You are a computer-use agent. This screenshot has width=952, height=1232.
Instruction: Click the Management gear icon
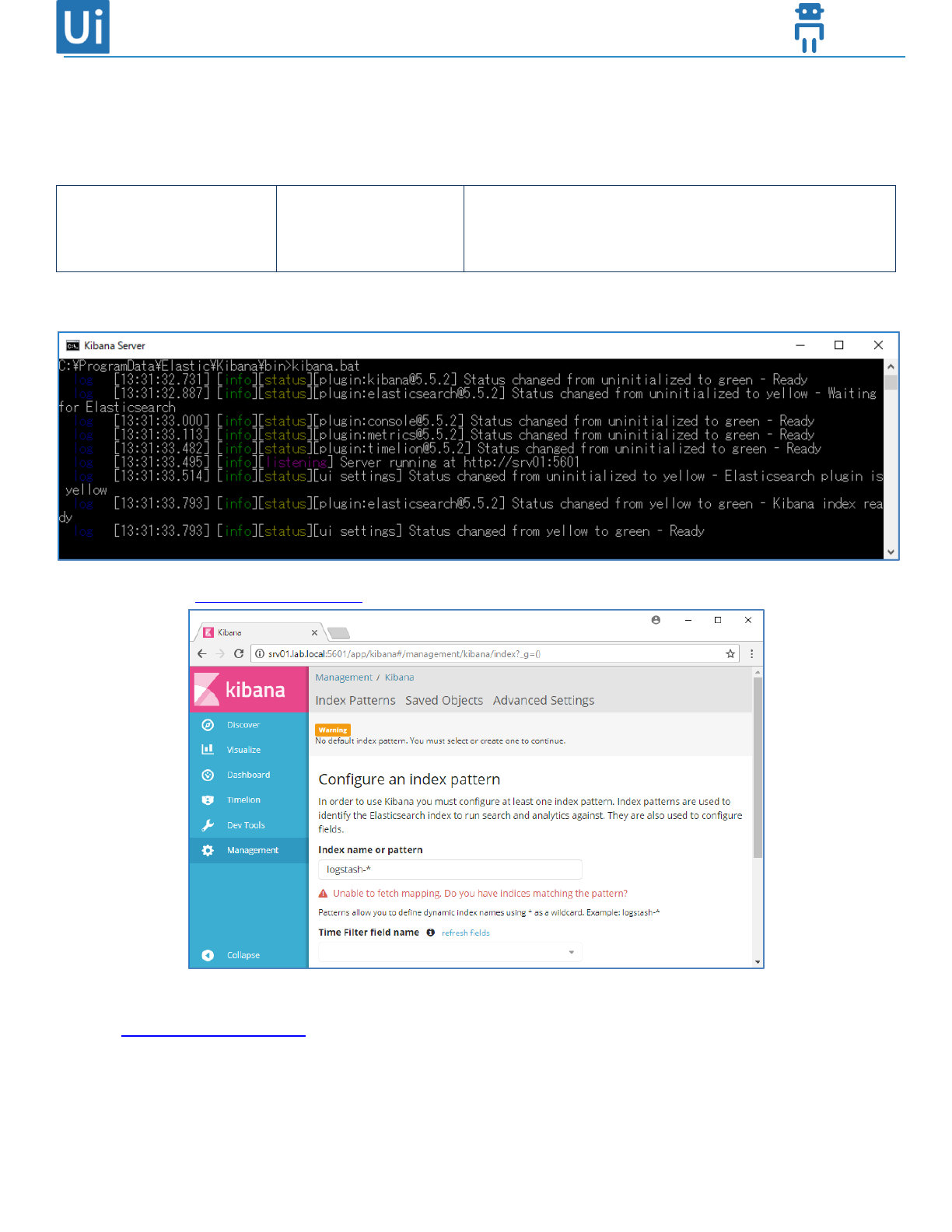(208, 850)
